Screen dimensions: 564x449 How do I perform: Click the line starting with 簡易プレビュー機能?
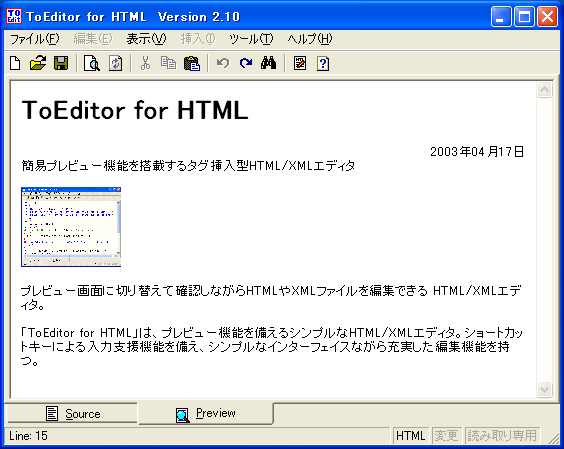pyautogui.click(x=188, y=165)
